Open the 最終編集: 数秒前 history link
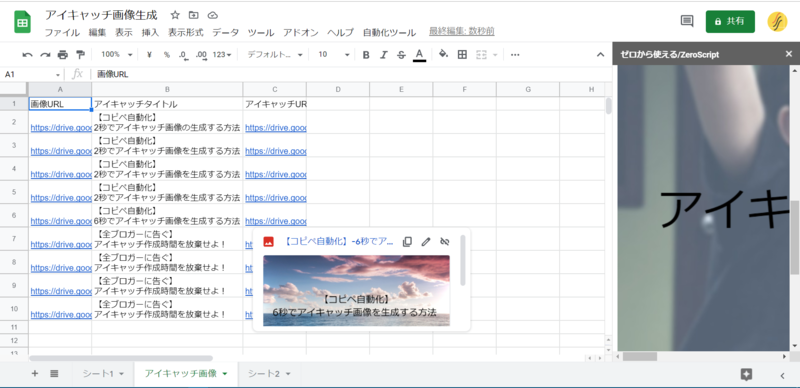The width and height of the screenshot is (800, 388). click(x=462, y=32)
